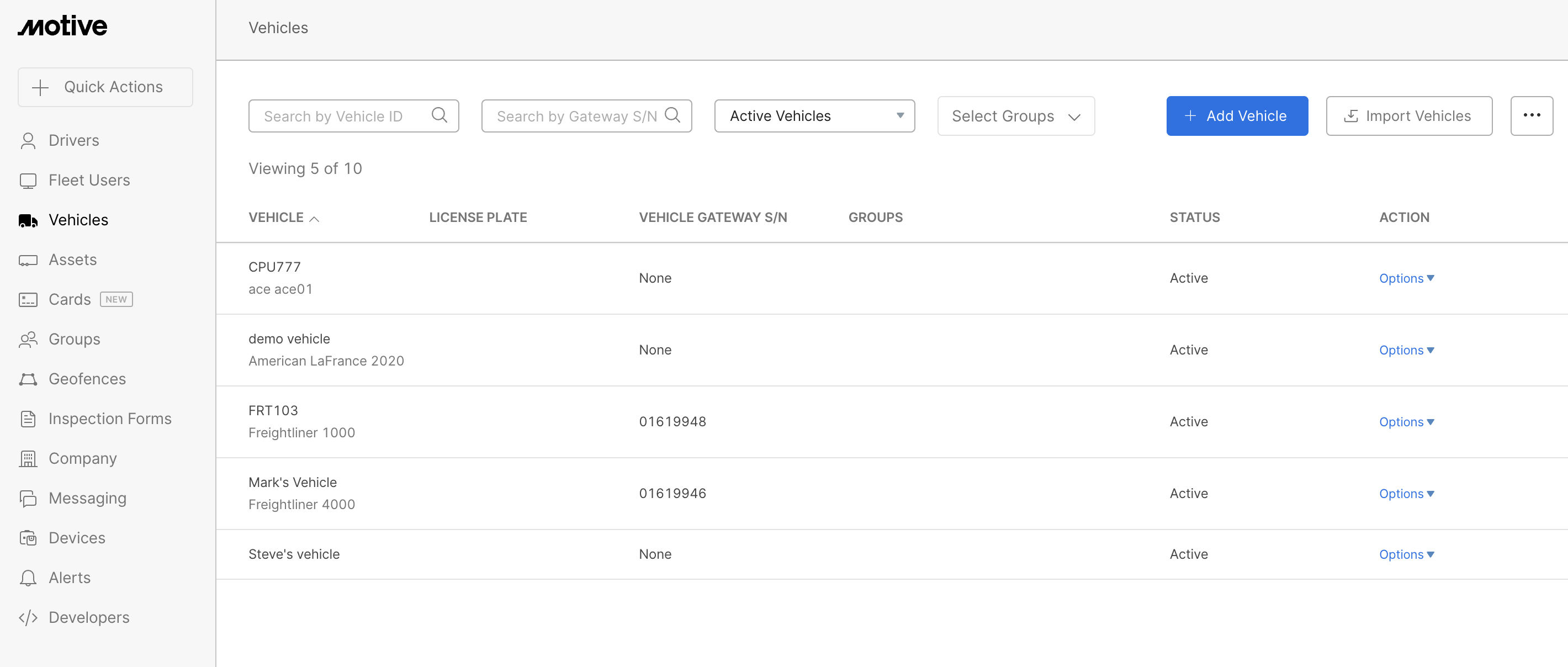Open Inspection Forms section
This screenshot has width=1568, height=667.
[x=110, y=419]
